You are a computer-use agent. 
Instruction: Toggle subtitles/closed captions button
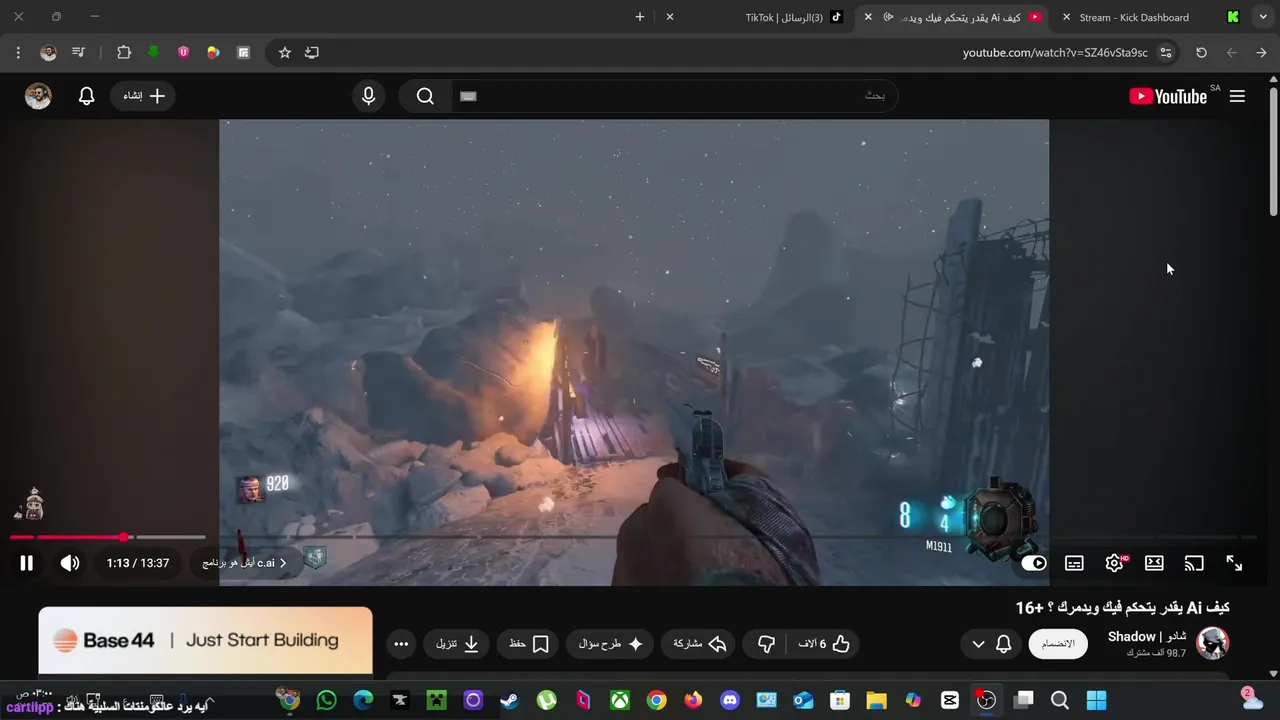click(1074, 563)
